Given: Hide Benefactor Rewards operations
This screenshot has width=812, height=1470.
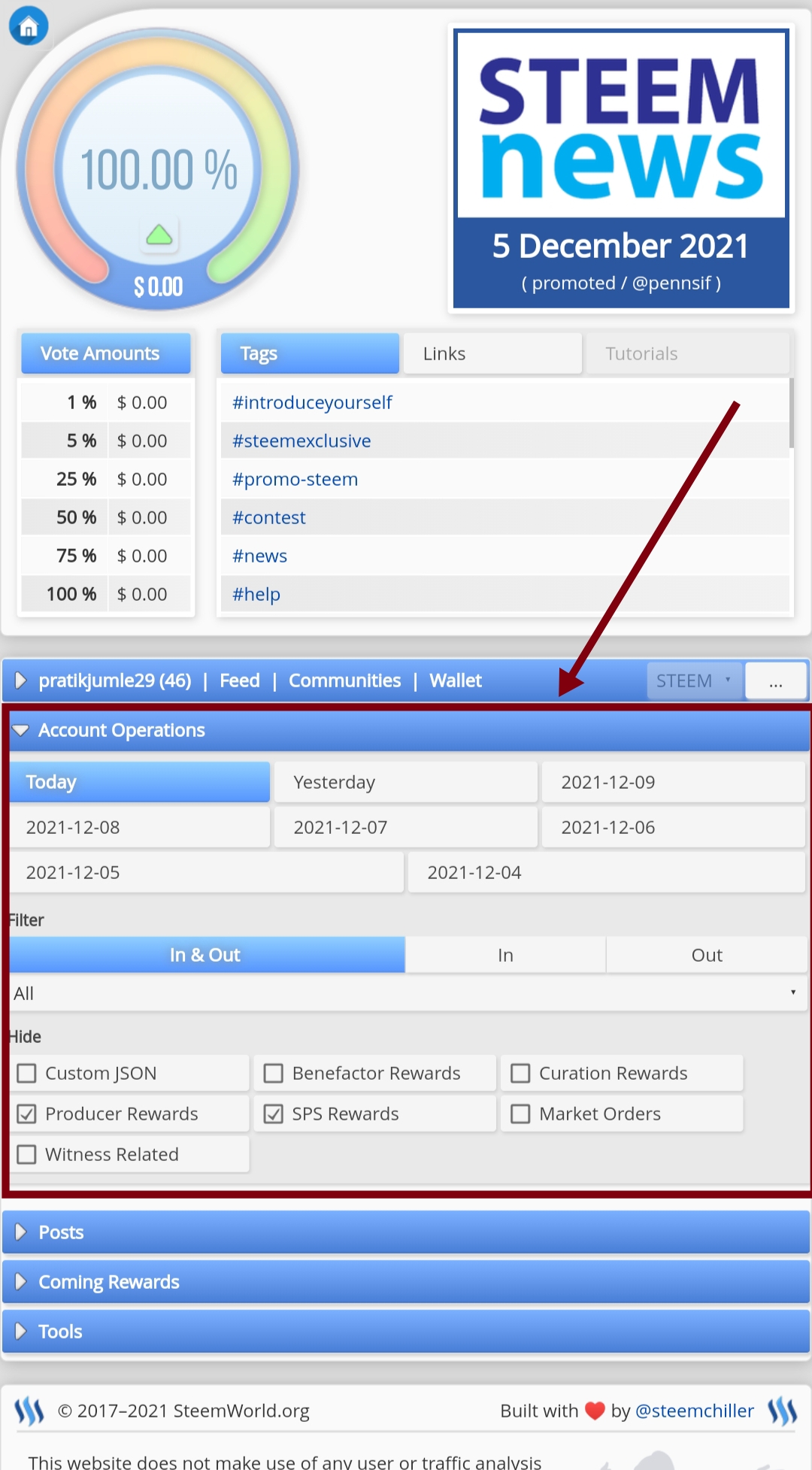Looking at the screenshot, I should [274, 1073].
